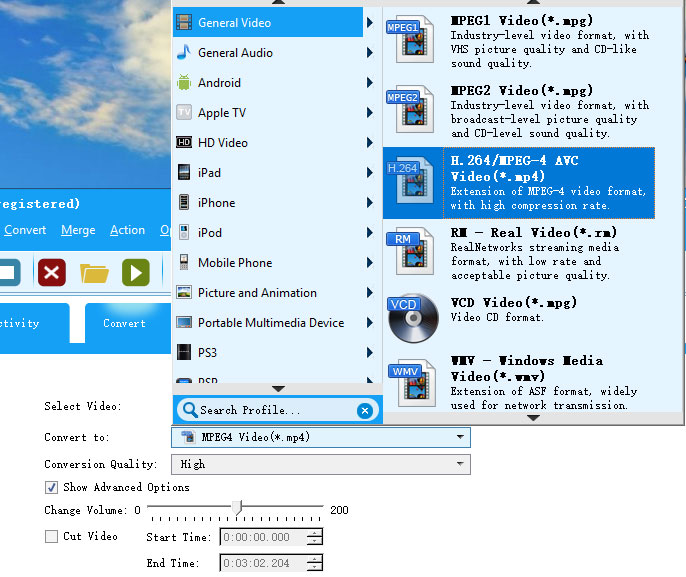Expand the iPod submenu arrow
686x577 pixels.
pyautogui.click(x=370, y=232)
